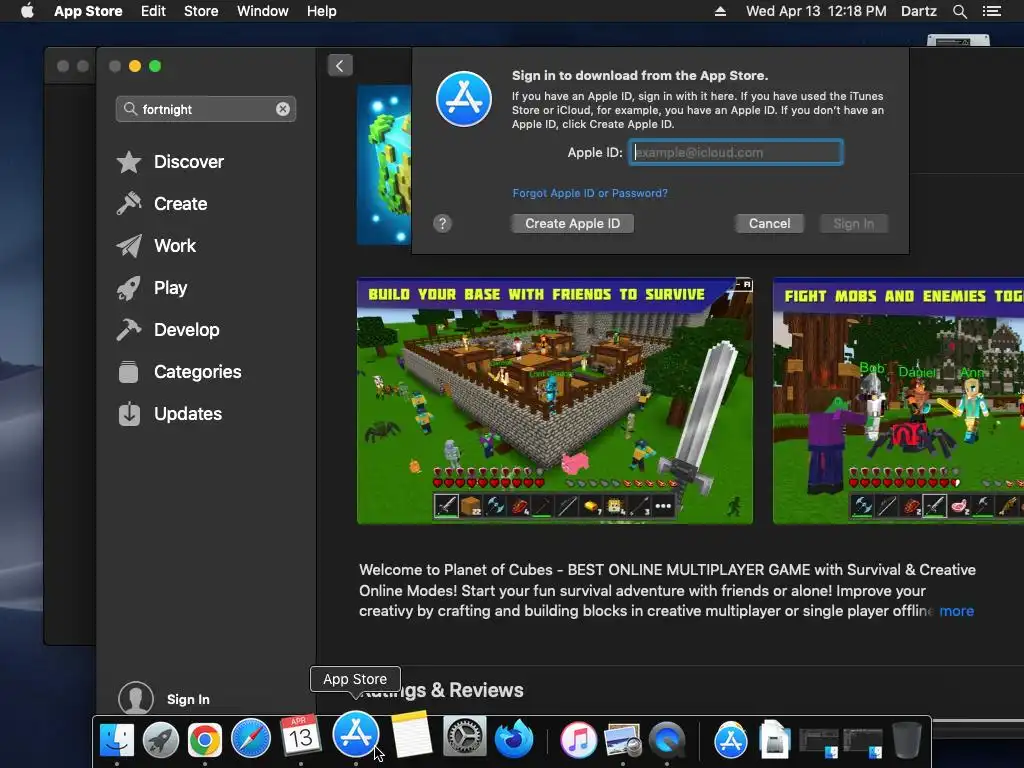The image size is (1024, 768).
Task: Select the Develop section
Action: (x=167, y=330)
